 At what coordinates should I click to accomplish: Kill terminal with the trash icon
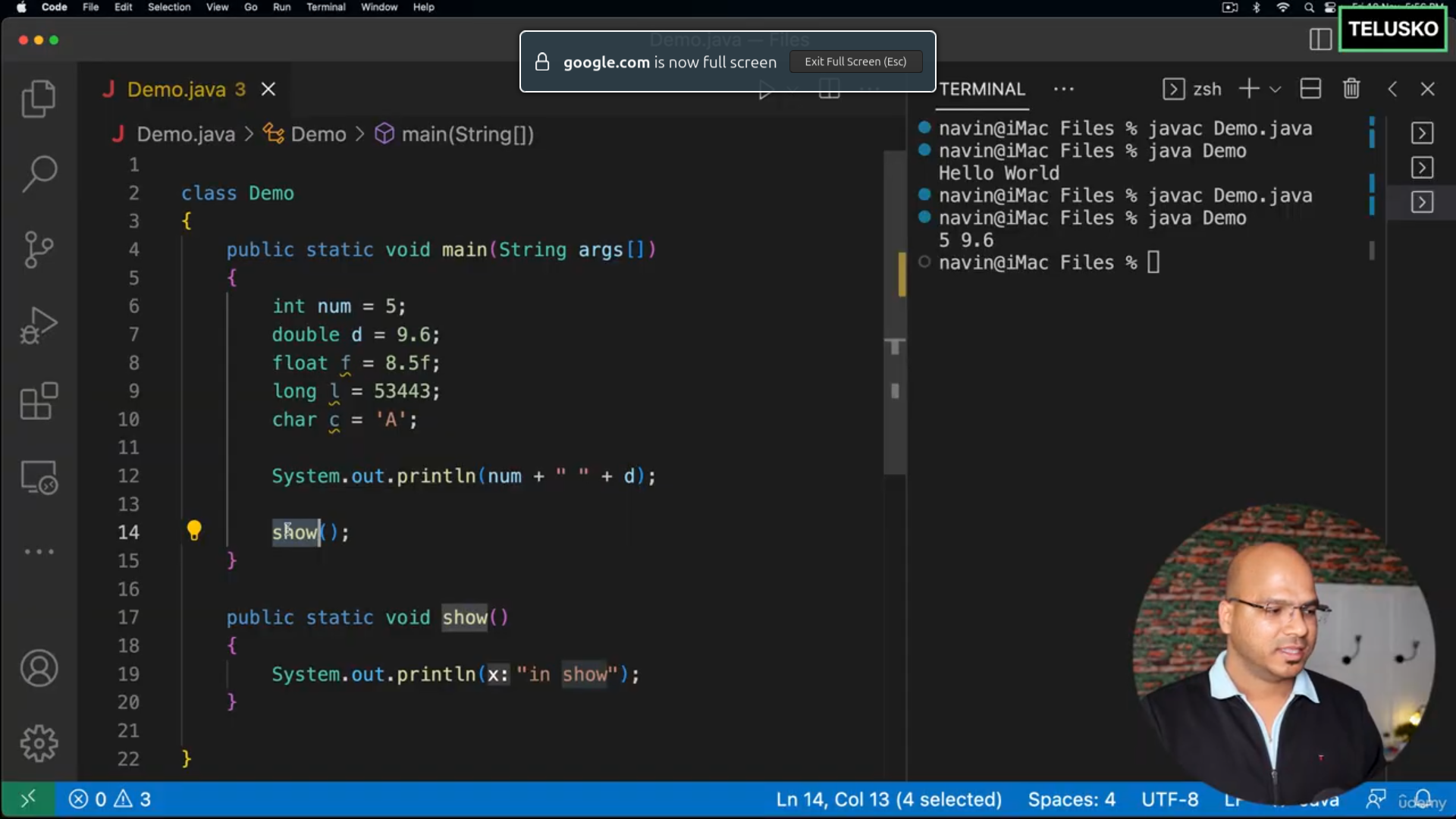point(1351,89)
